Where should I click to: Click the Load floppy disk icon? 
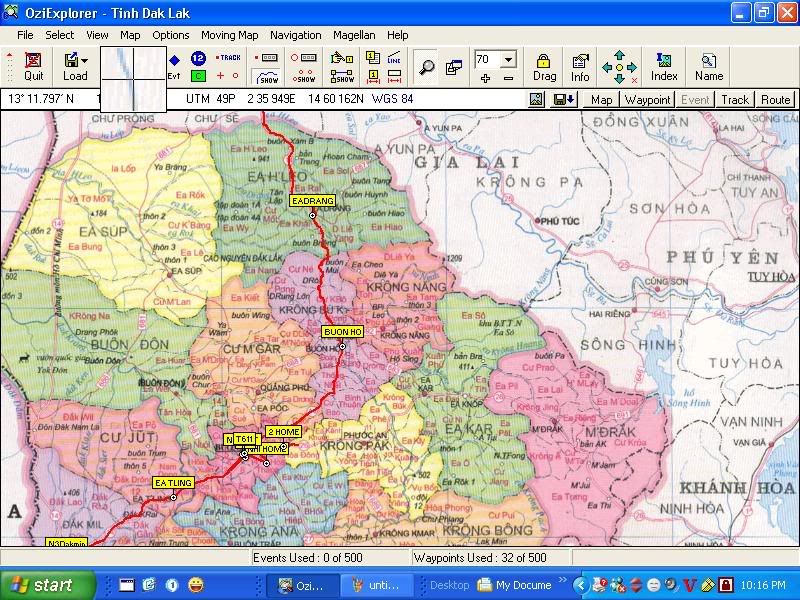(x=71, y=60)
